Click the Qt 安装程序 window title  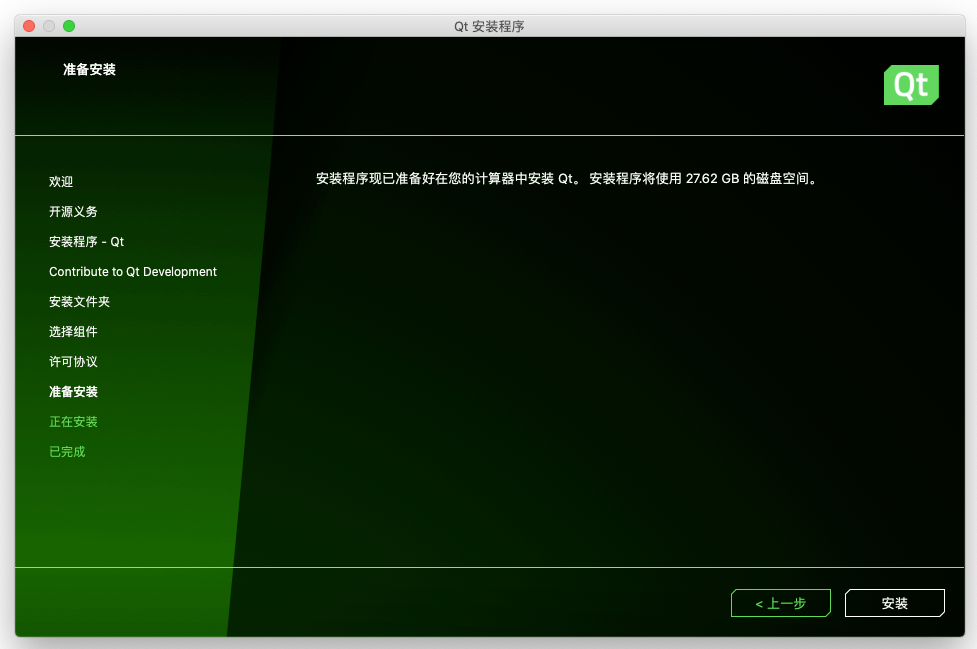489,26
